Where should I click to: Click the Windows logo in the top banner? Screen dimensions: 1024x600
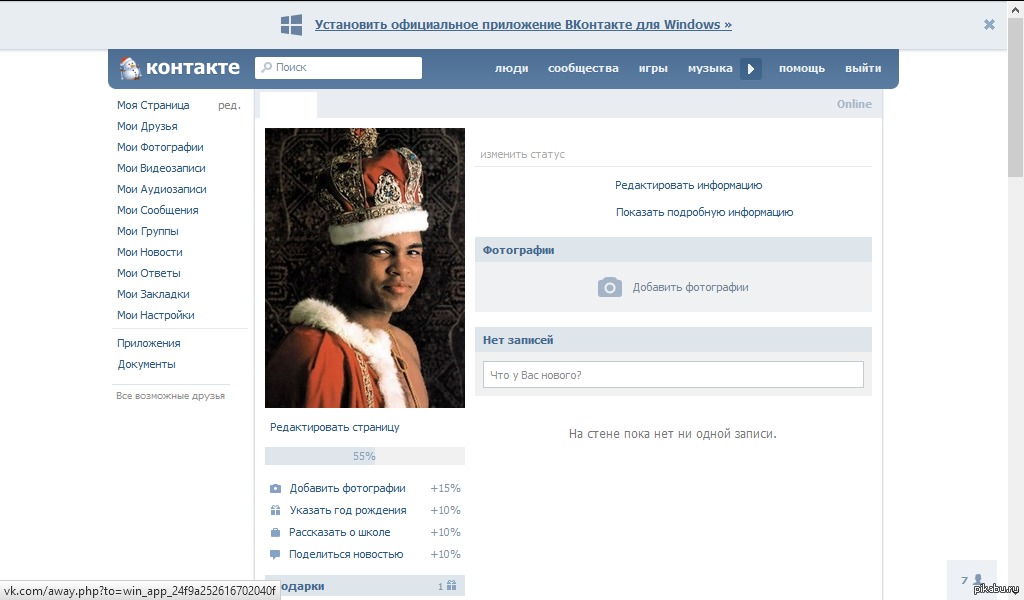coord(291,25)
